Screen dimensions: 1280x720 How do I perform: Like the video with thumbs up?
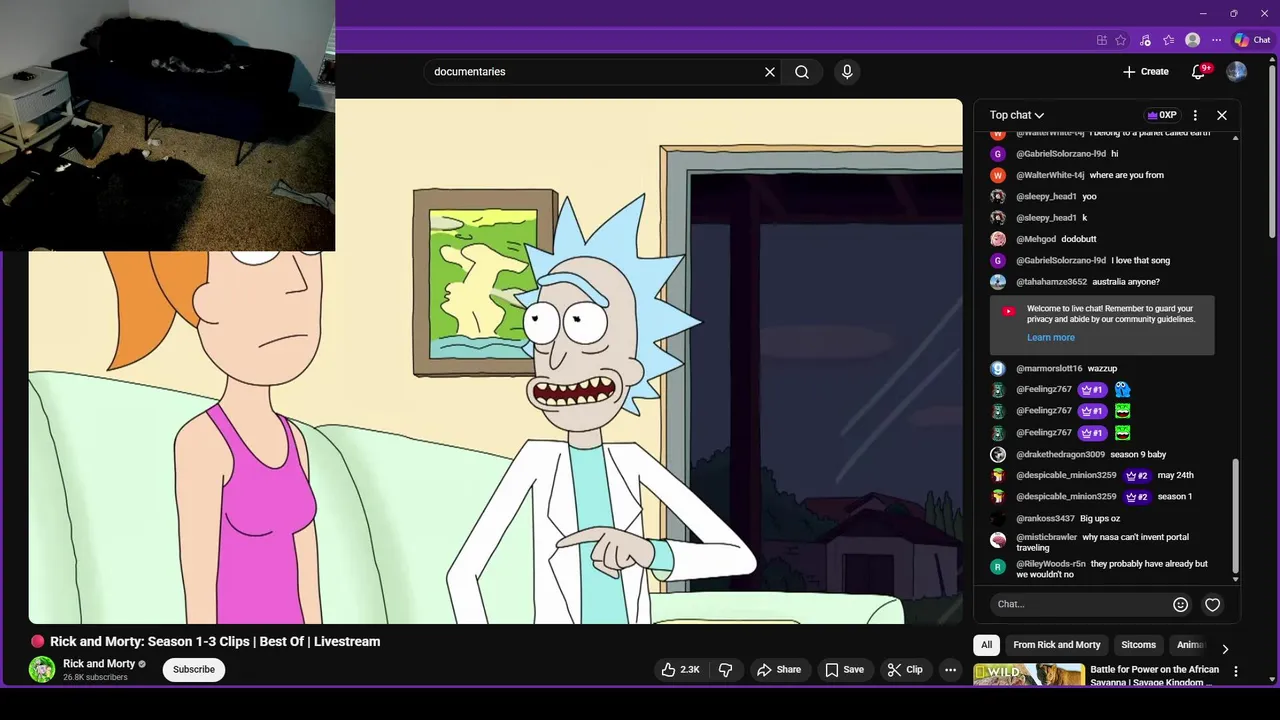[x=679, y=670]
